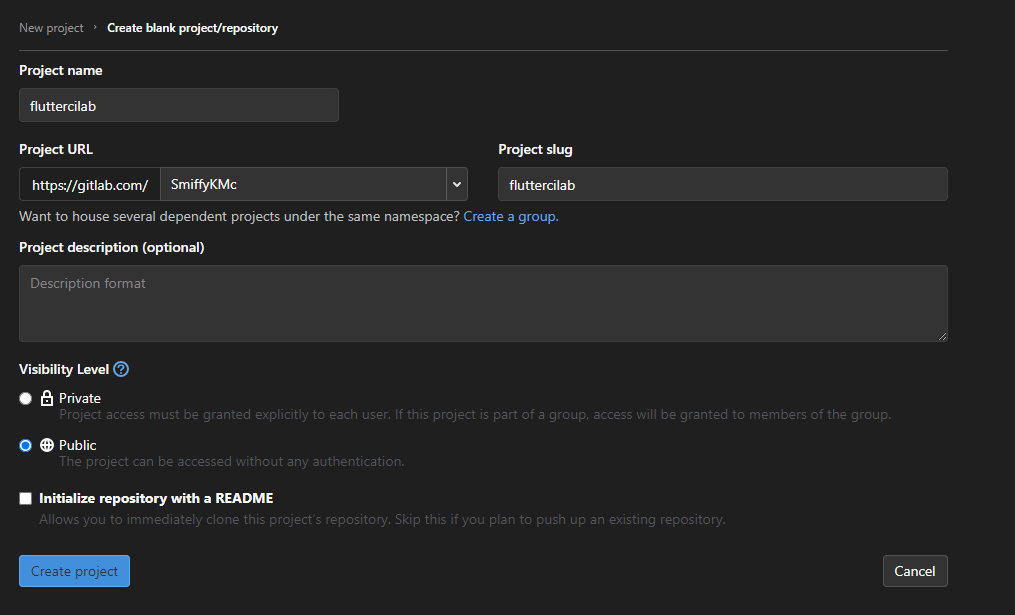This screenshot has width=1015, height=615.
Task: Focus the Project name input field
Action: pos(179,105)
